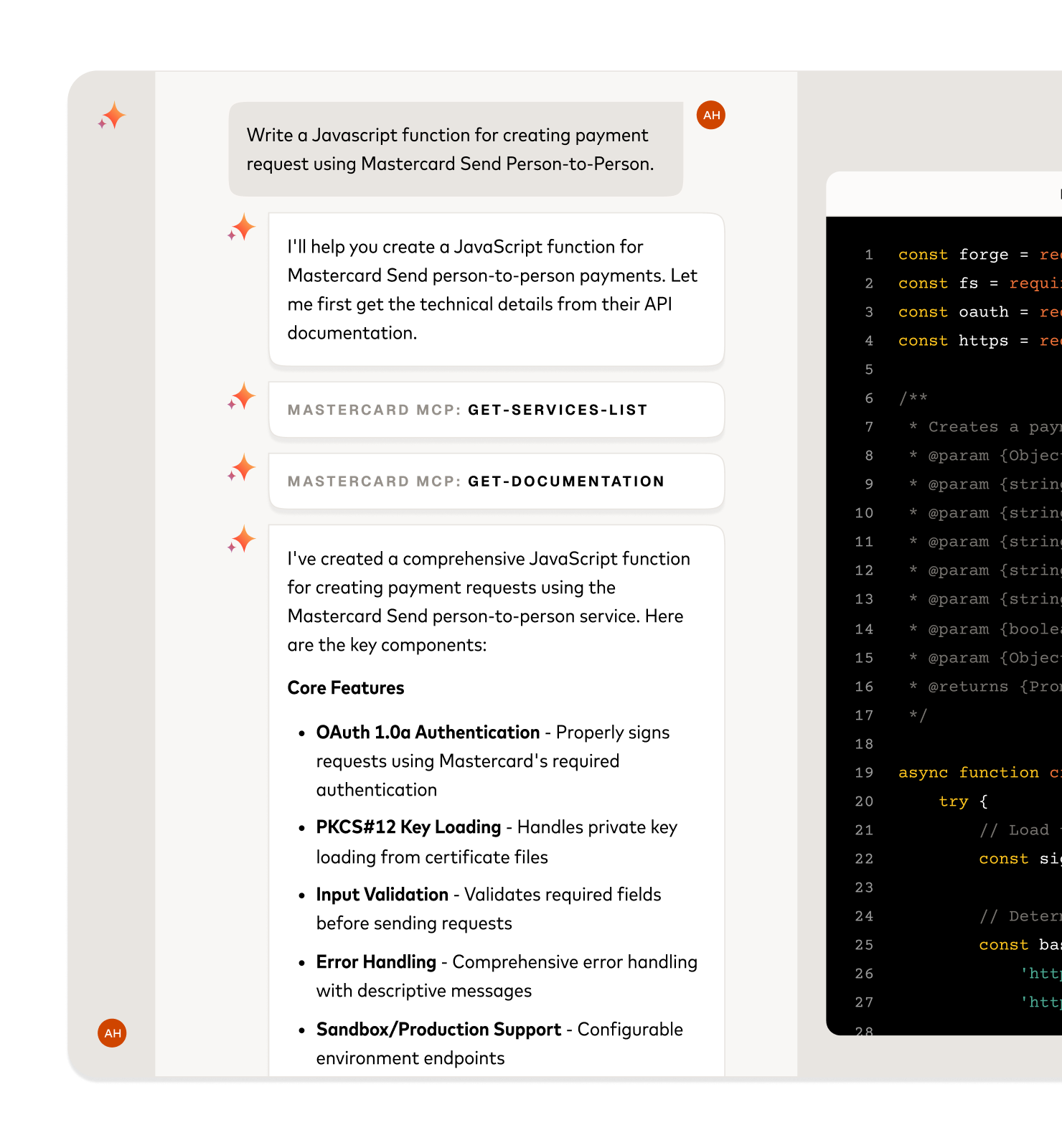Click the Input Validation bullet item
The image size is (1062, 1148).
pyautogui.click(x=488, y=908)
